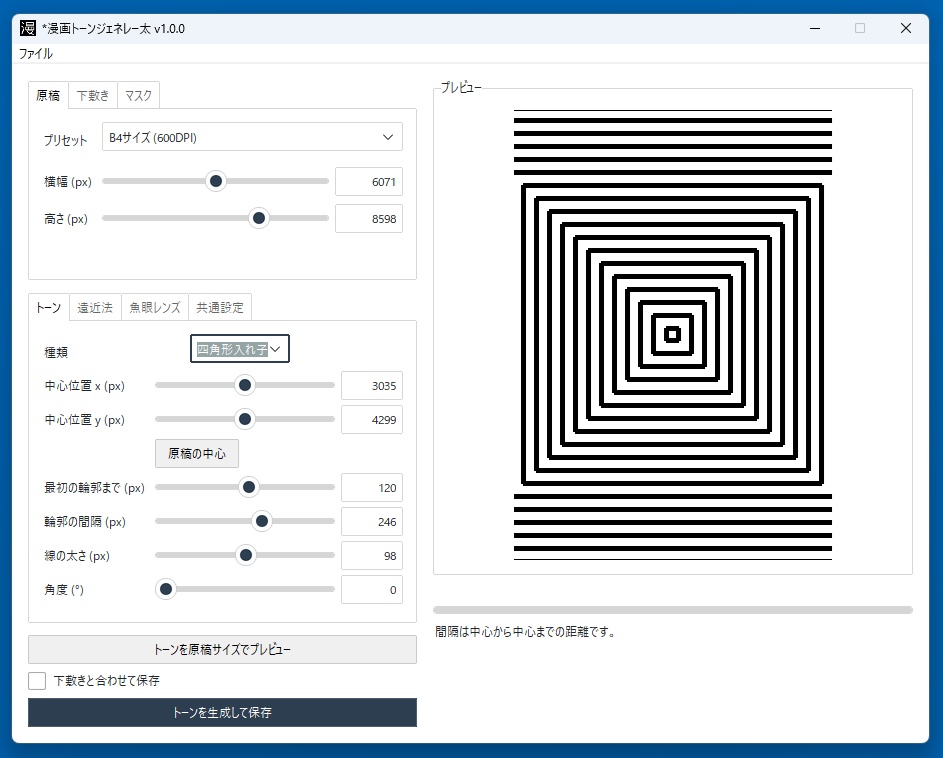The height and width of the screenshot is (758, 943).
Task: Click the progress bar below the preview
Action: click(x=673, y=610)
